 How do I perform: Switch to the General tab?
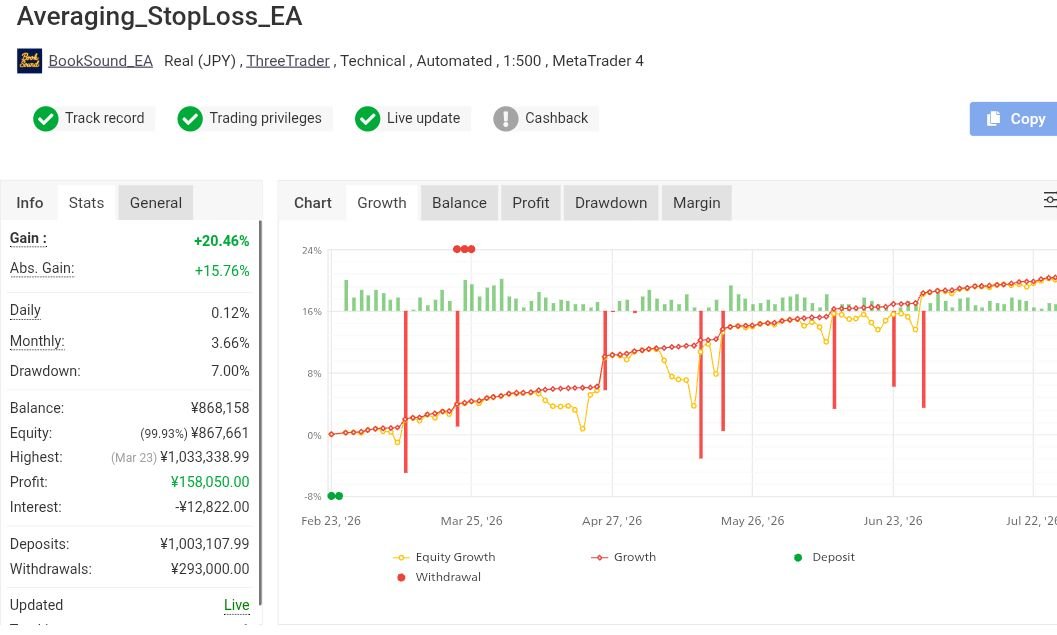(156, 203)
